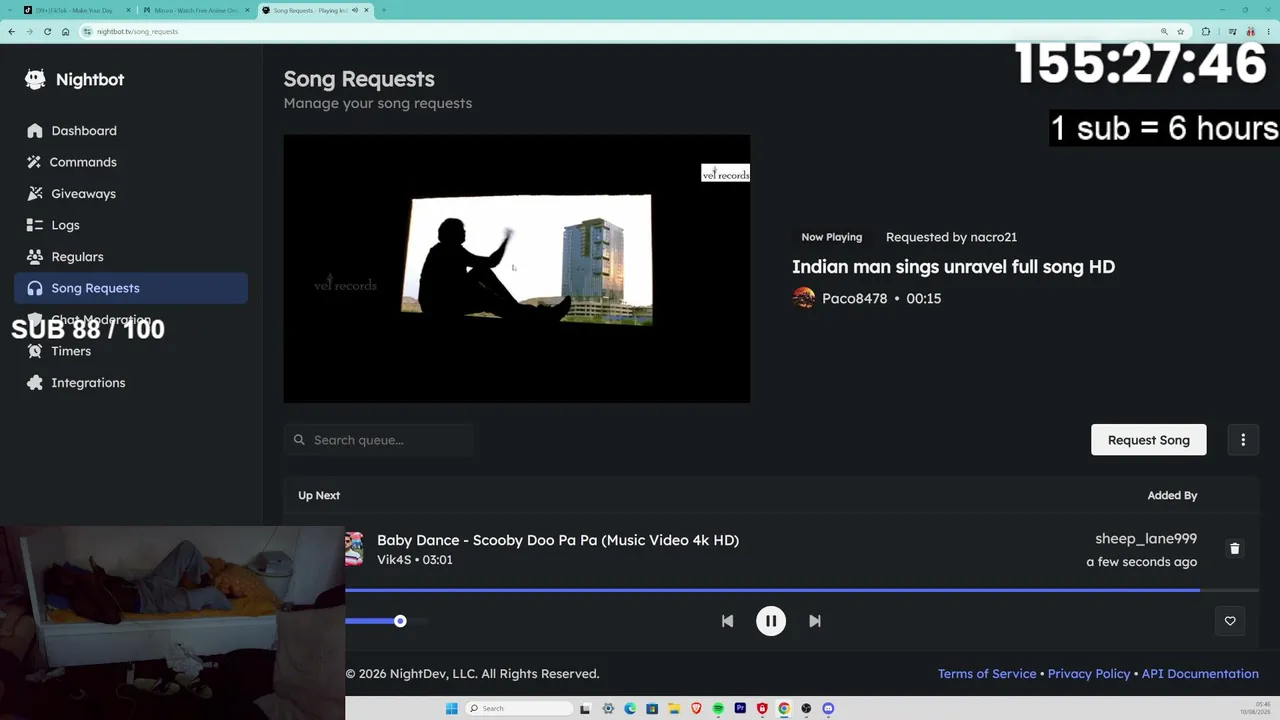Delete the Scooby Doo Pa Pa queue entry
Viewport: 1280px width, 720px height.
point(1234,548)
